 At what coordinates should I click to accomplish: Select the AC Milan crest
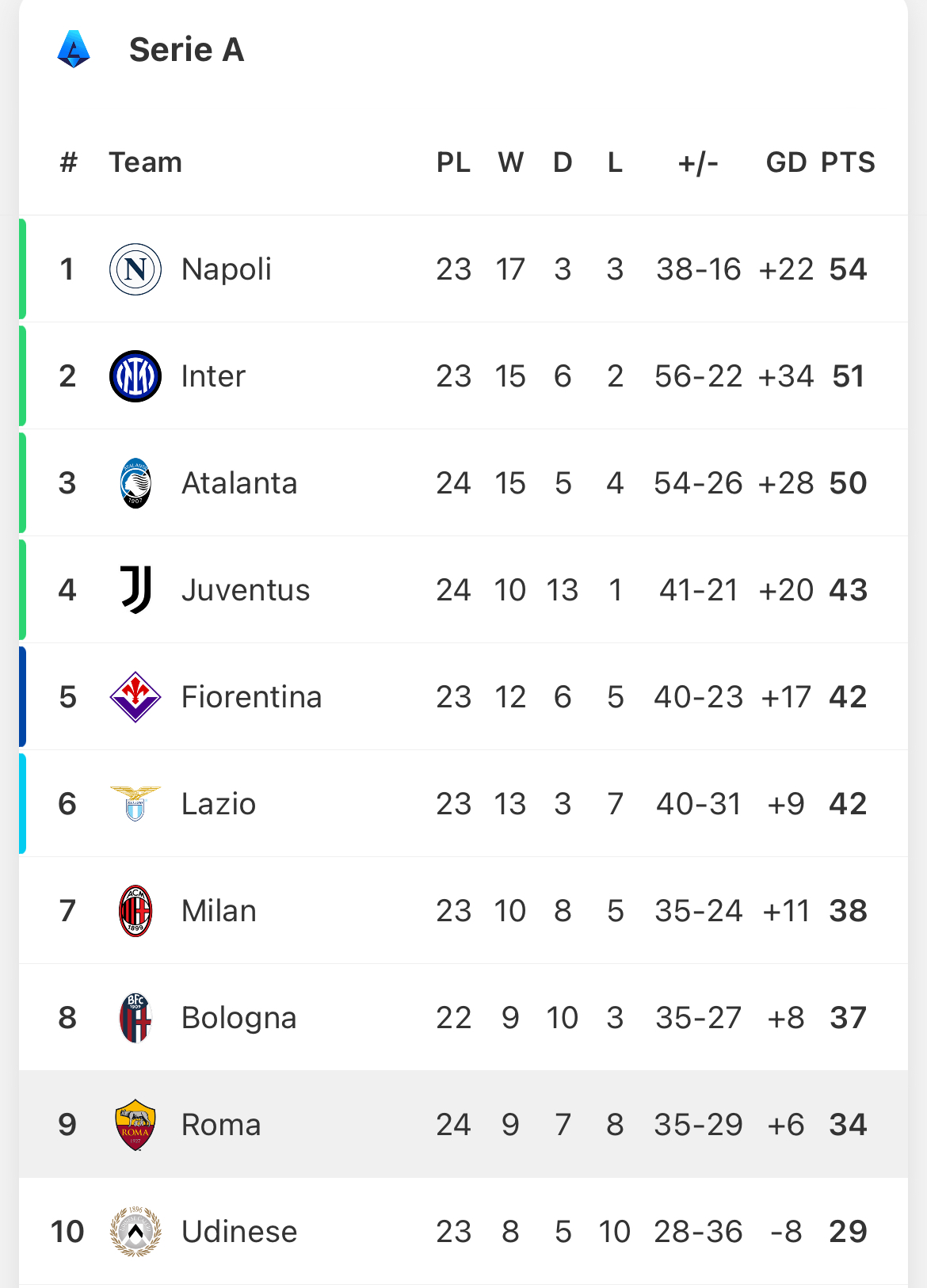[135, 911]
